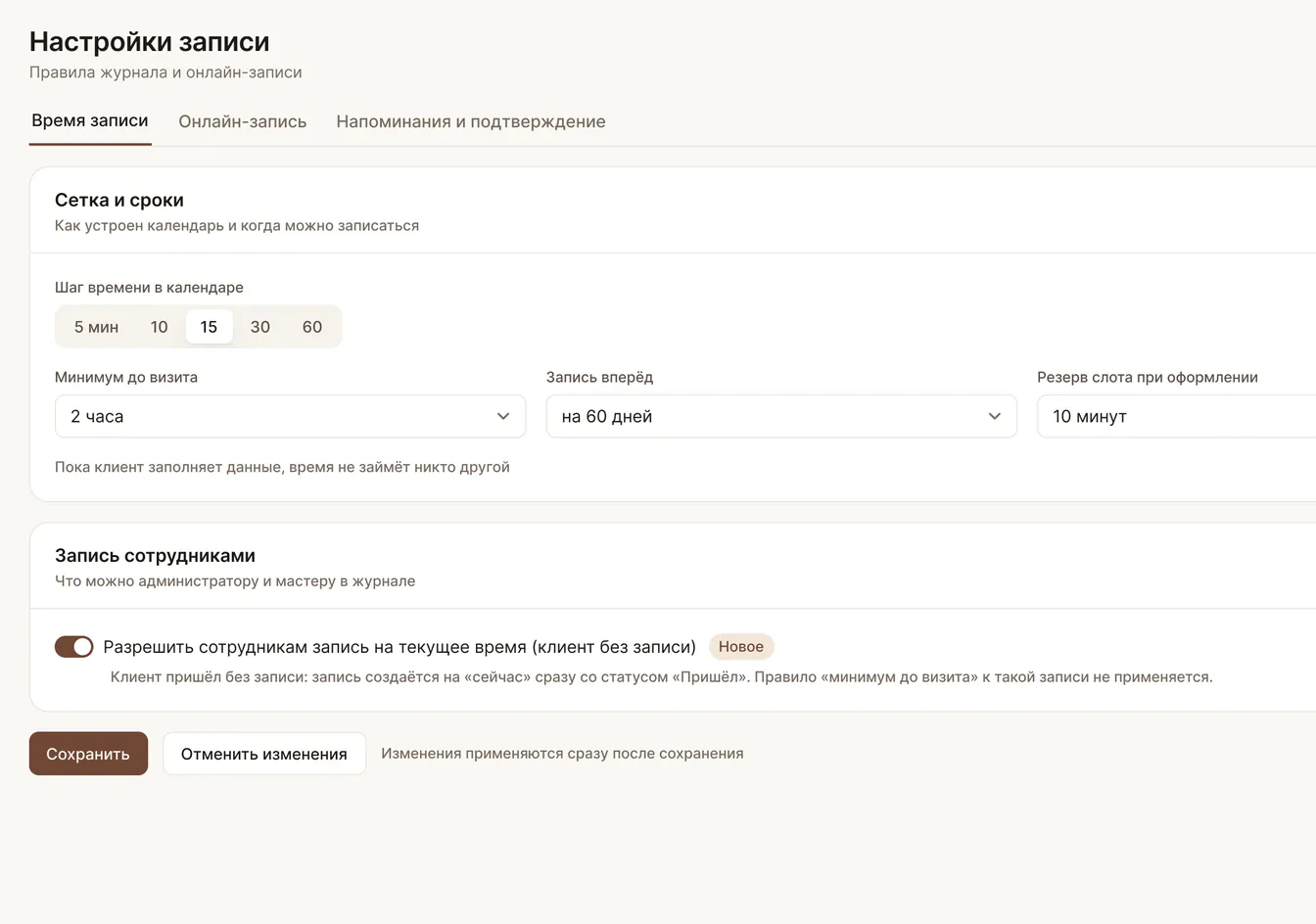Expand the «Запись вперёд» dropdown

(781, 416)
